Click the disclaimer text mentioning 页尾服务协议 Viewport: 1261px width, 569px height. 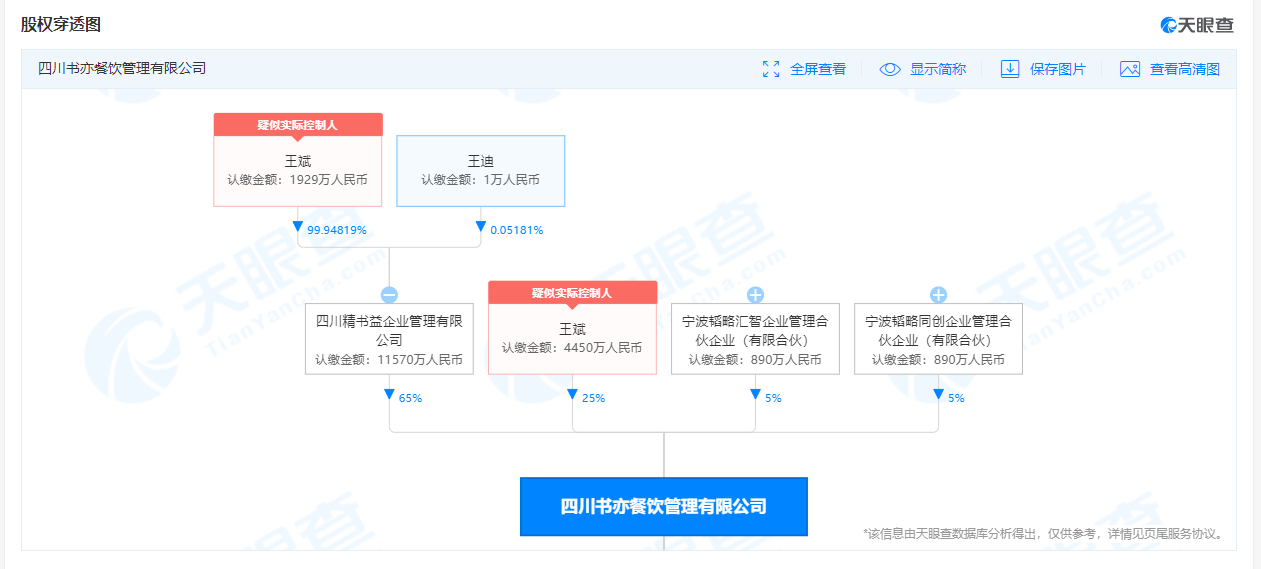point(1044,534)
